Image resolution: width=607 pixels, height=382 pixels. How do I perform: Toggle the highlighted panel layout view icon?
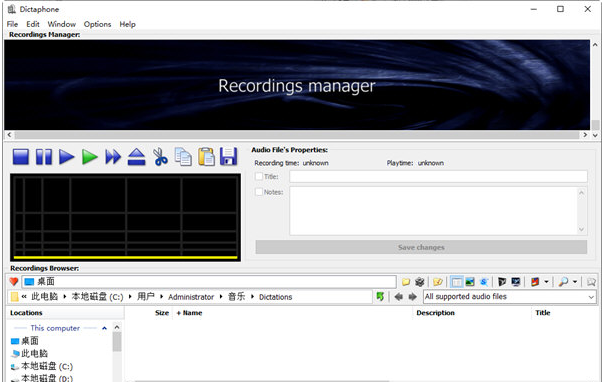click(x=456, y=282)
